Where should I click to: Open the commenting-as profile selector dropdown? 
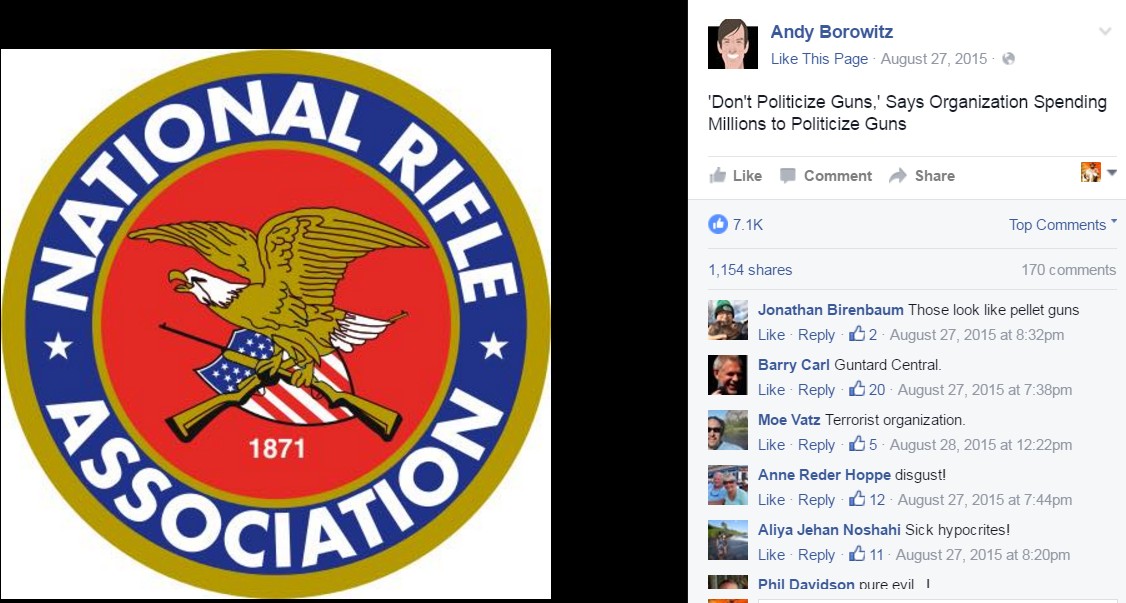pos(1099,172)
